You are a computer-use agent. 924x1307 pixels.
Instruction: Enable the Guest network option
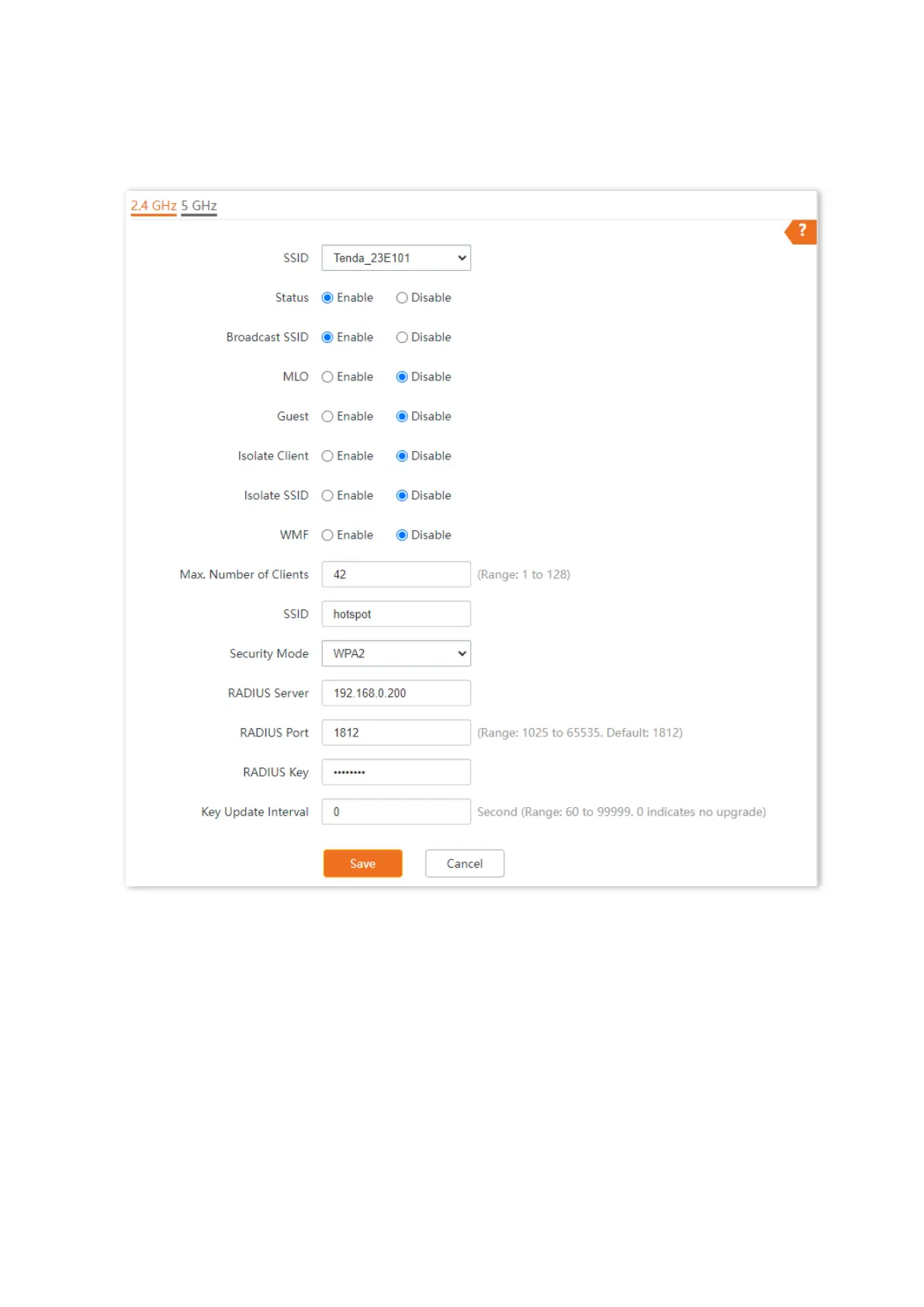[327, 417]
